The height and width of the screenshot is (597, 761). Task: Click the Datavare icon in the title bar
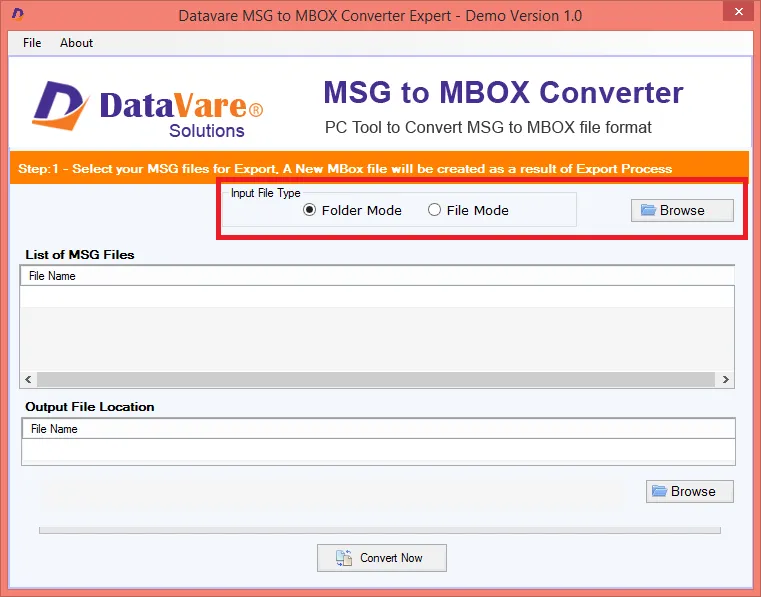click(18, 15)
